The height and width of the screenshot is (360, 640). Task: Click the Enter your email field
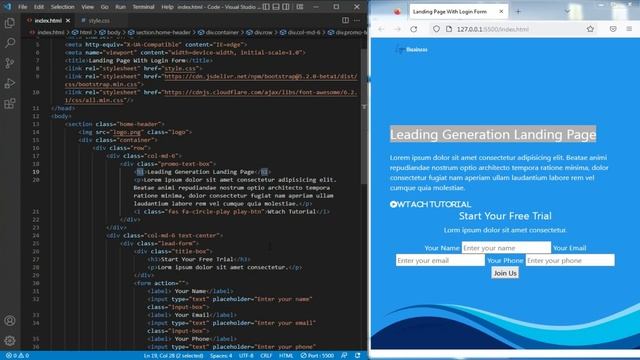click(440, 260)
